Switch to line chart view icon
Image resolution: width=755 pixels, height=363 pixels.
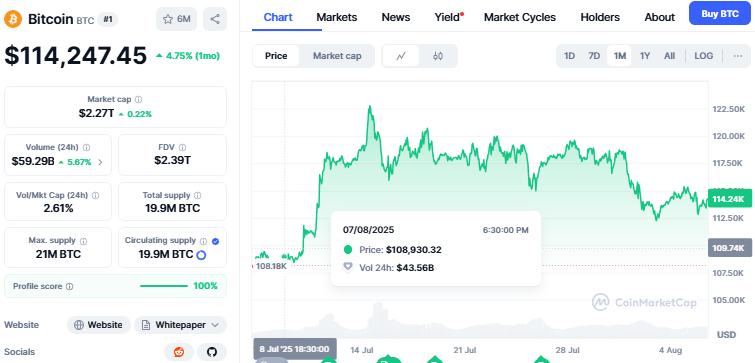[401, 56]
